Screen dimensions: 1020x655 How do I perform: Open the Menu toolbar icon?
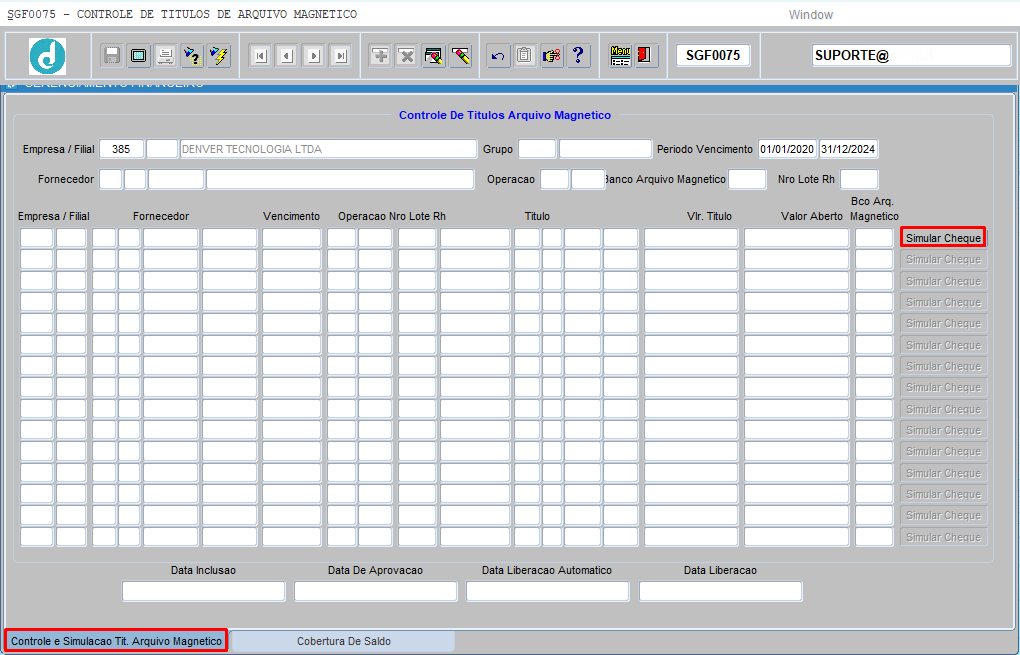(x=620, y=56)
